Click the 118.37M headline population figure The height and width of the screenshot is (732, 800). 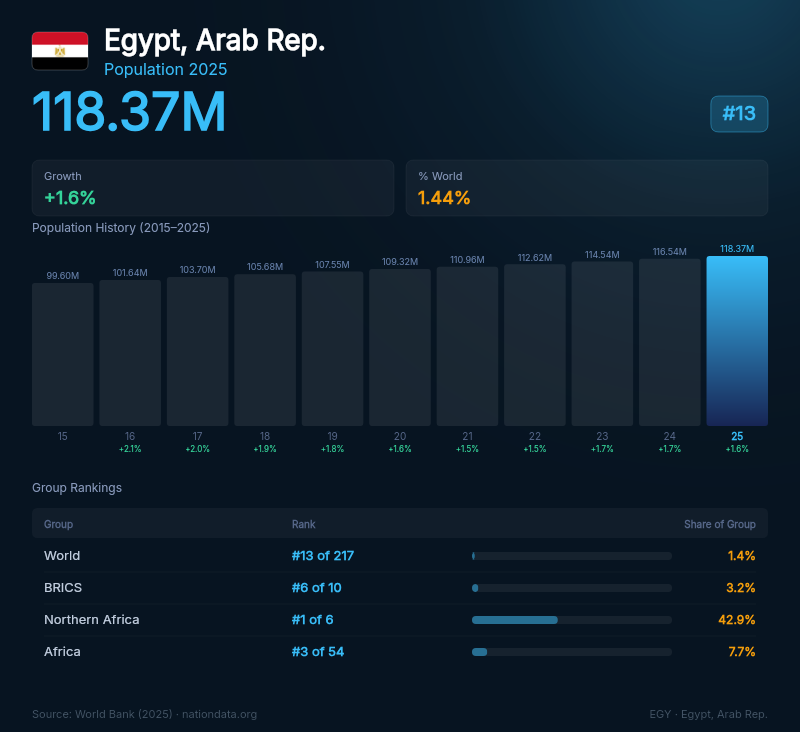point(129,112)
